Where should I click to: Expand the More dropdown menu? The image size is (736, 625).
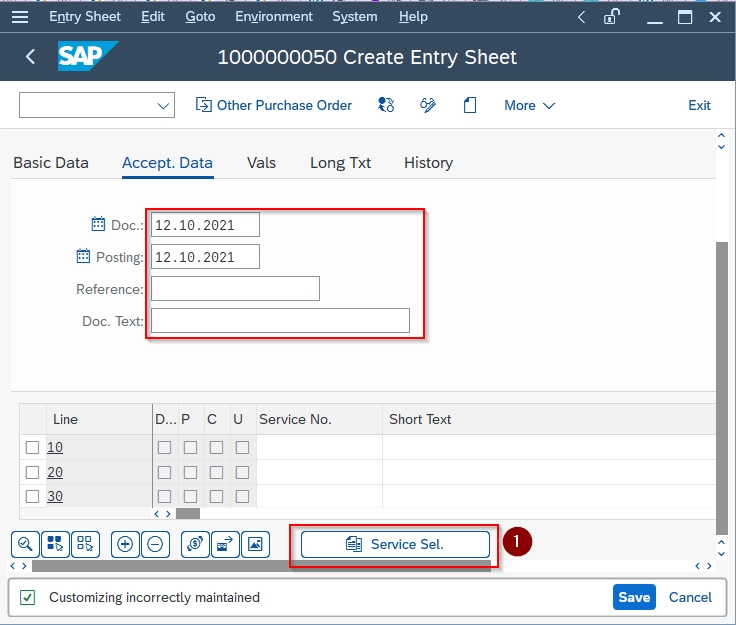[529, 105]
